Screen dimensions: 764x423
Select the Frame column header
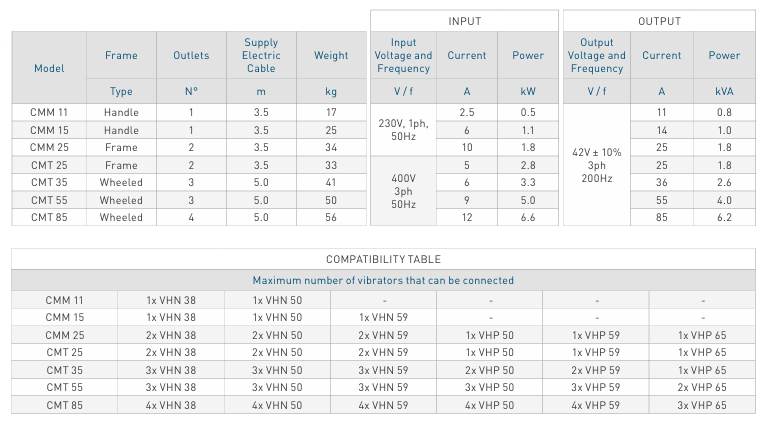(121, 56)
